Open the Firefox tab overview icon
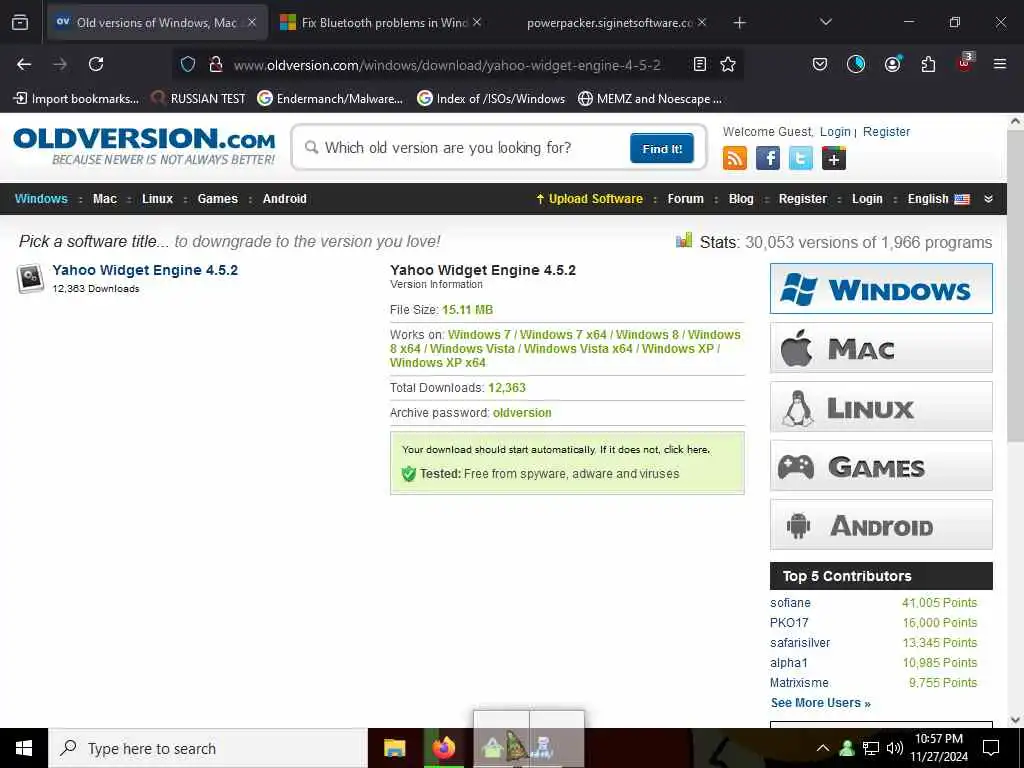Image resolution: width=1024 pixels, height=768 pixels. pos(20,23)
